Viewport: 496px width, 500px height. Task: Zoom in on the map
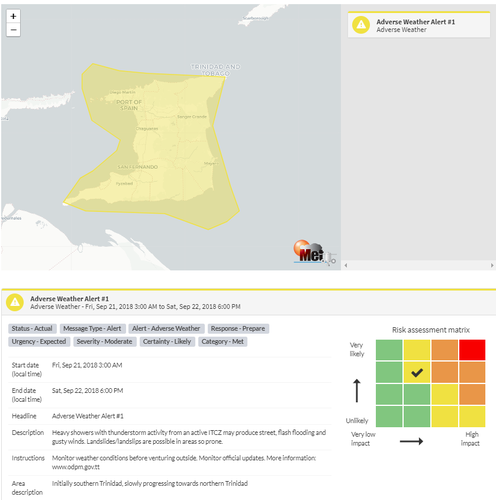(13, 16)
